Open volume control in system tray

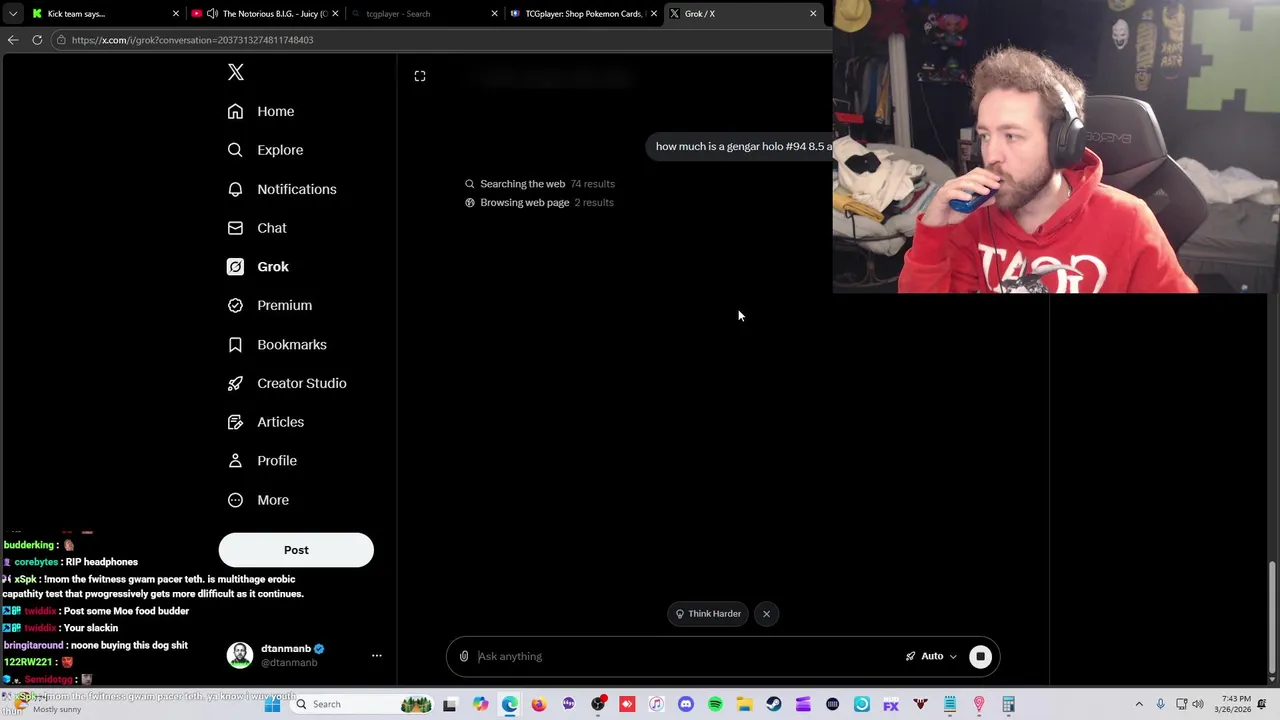[x=1198, y=704]
